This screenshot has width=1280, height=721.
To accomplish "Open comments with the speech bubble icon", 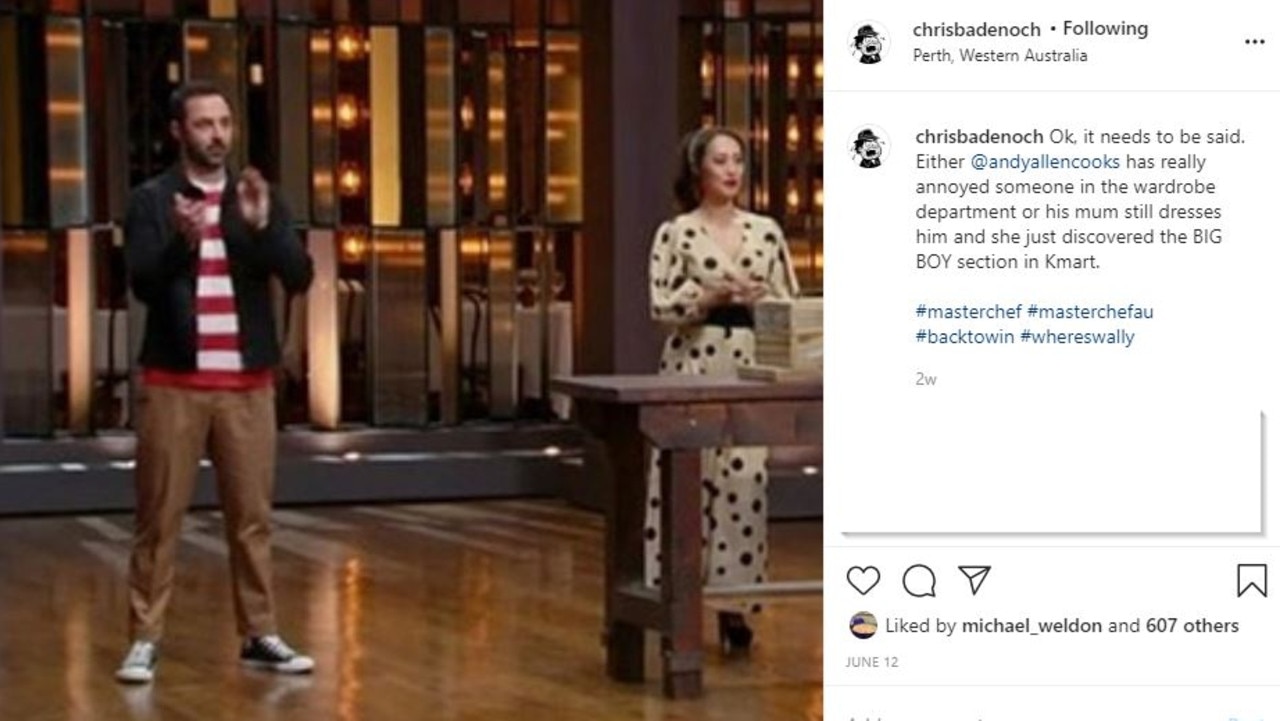I will pyautogui.click(x=919, y=580).
